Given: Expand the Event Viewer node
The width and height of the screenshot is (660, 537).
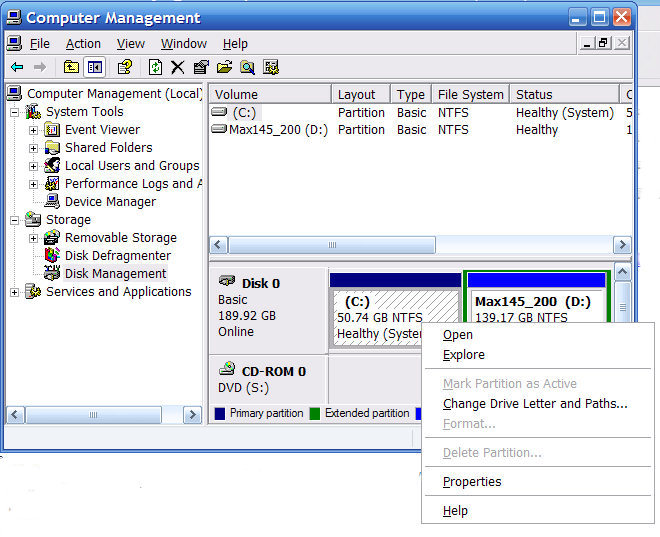Looking at the screenshot, I should click(34, 130).
